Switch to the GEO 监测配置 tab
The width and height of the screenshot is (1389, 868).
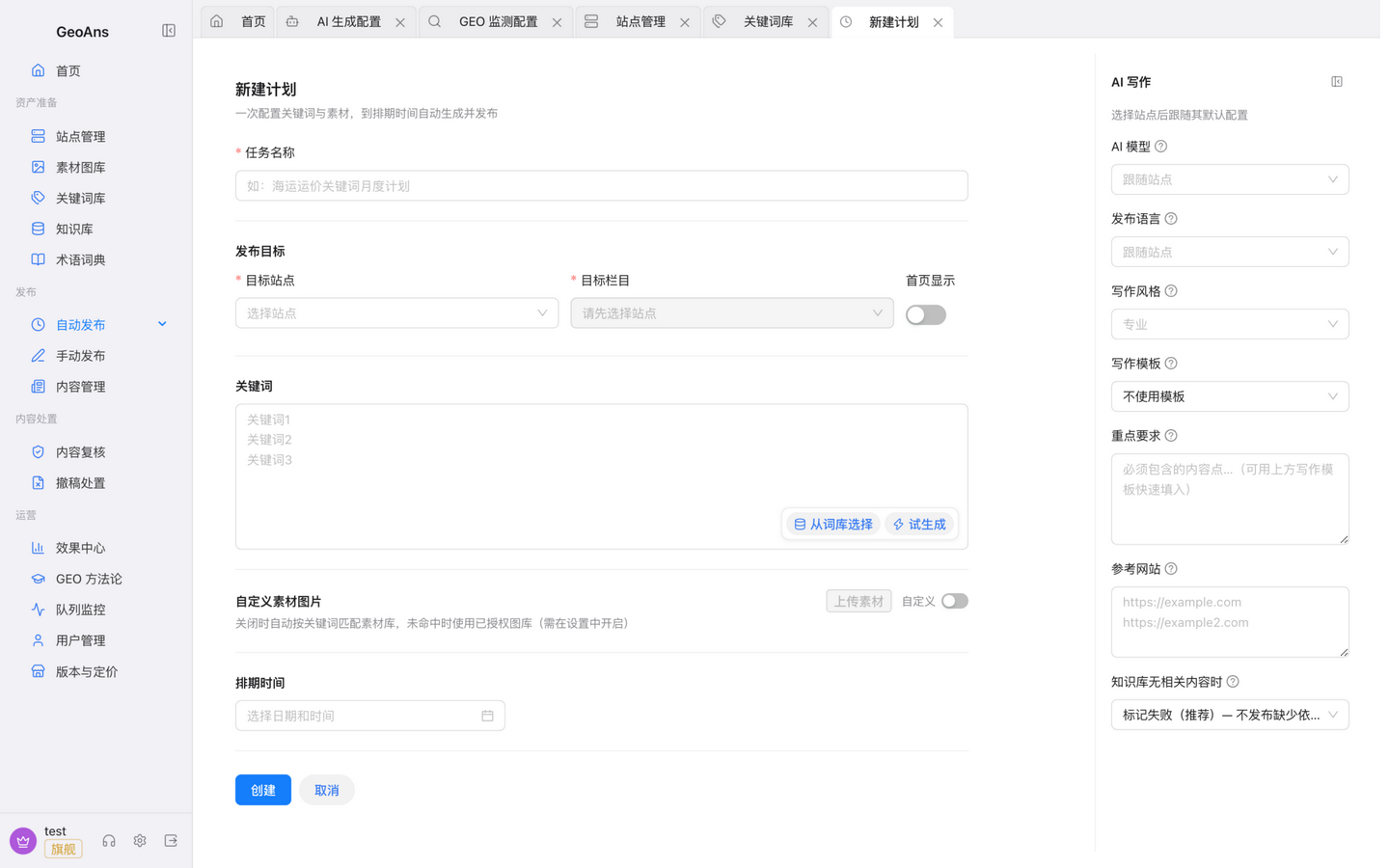pyautogui.click(x=498, y=22)
